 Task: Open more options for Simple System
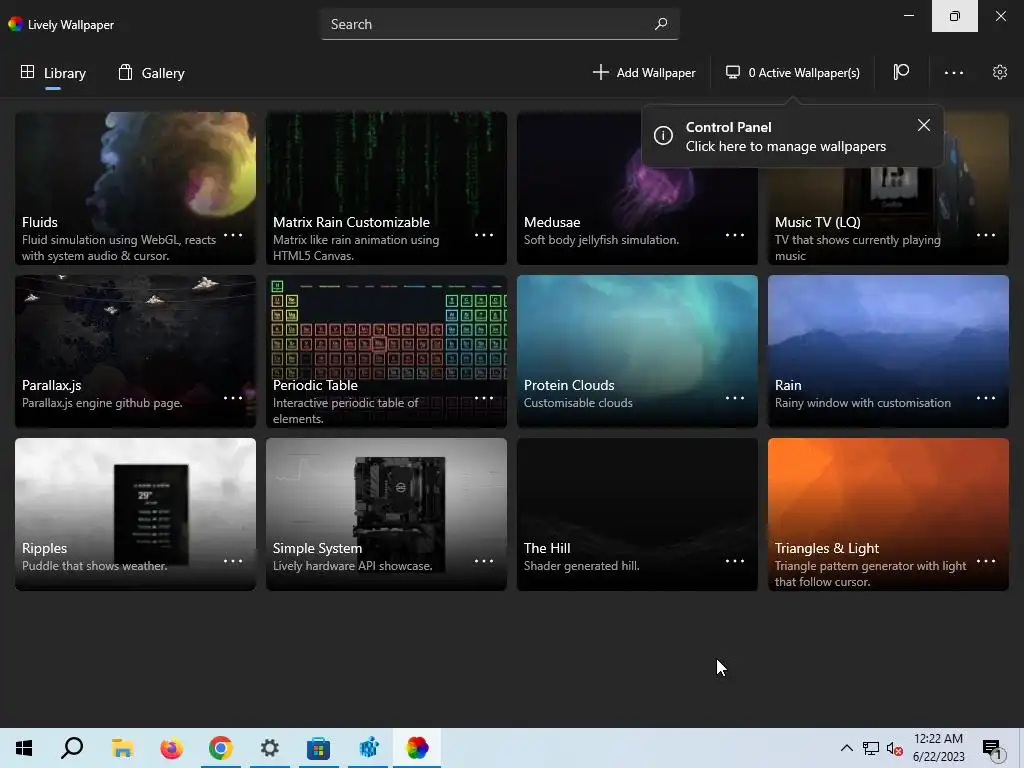point(484,561)
